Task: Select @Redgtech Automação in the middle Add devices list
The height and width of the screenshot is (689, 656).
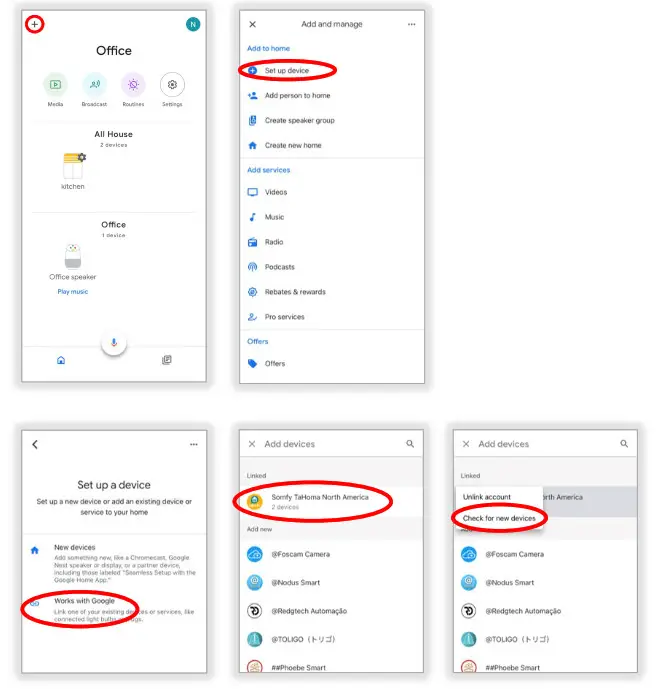Action: [x=331, y=611]
